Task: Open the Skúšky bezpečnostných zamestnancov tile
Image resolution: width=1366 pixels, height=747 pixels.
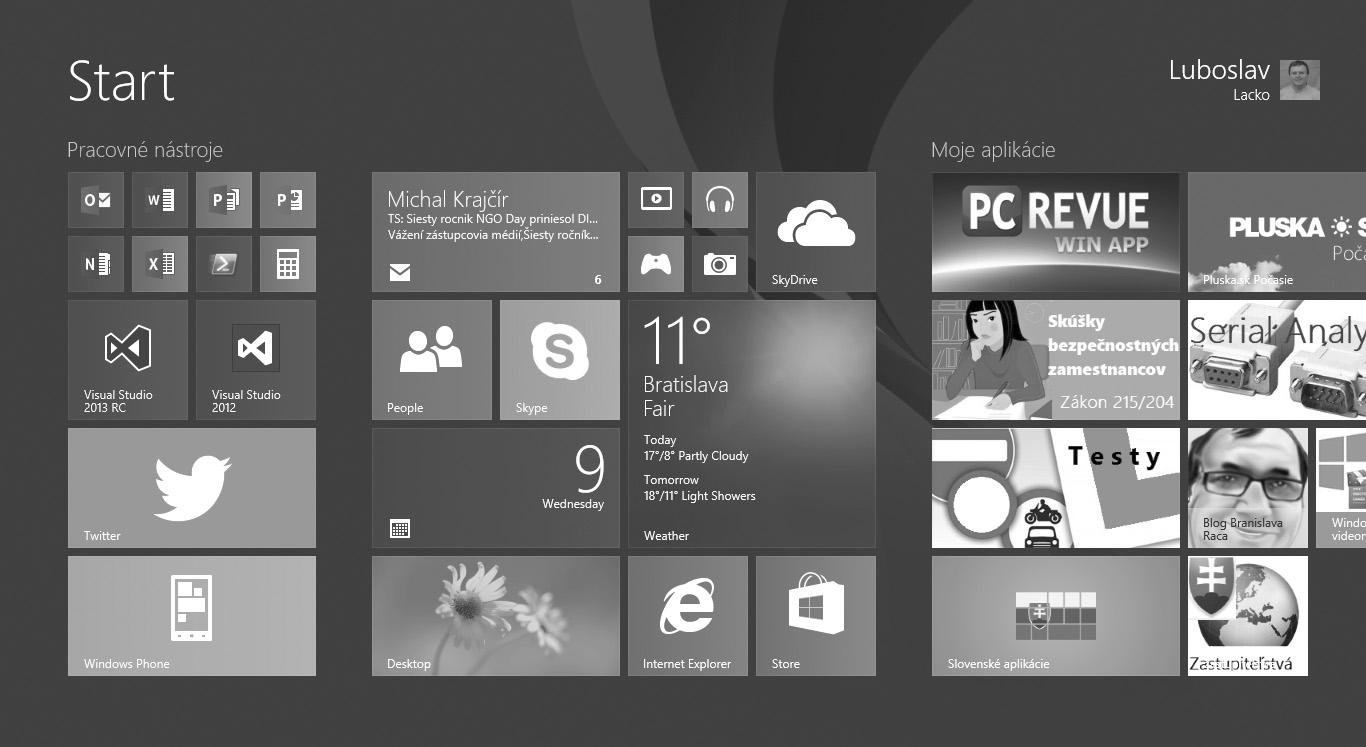Action: [1056, 360]
